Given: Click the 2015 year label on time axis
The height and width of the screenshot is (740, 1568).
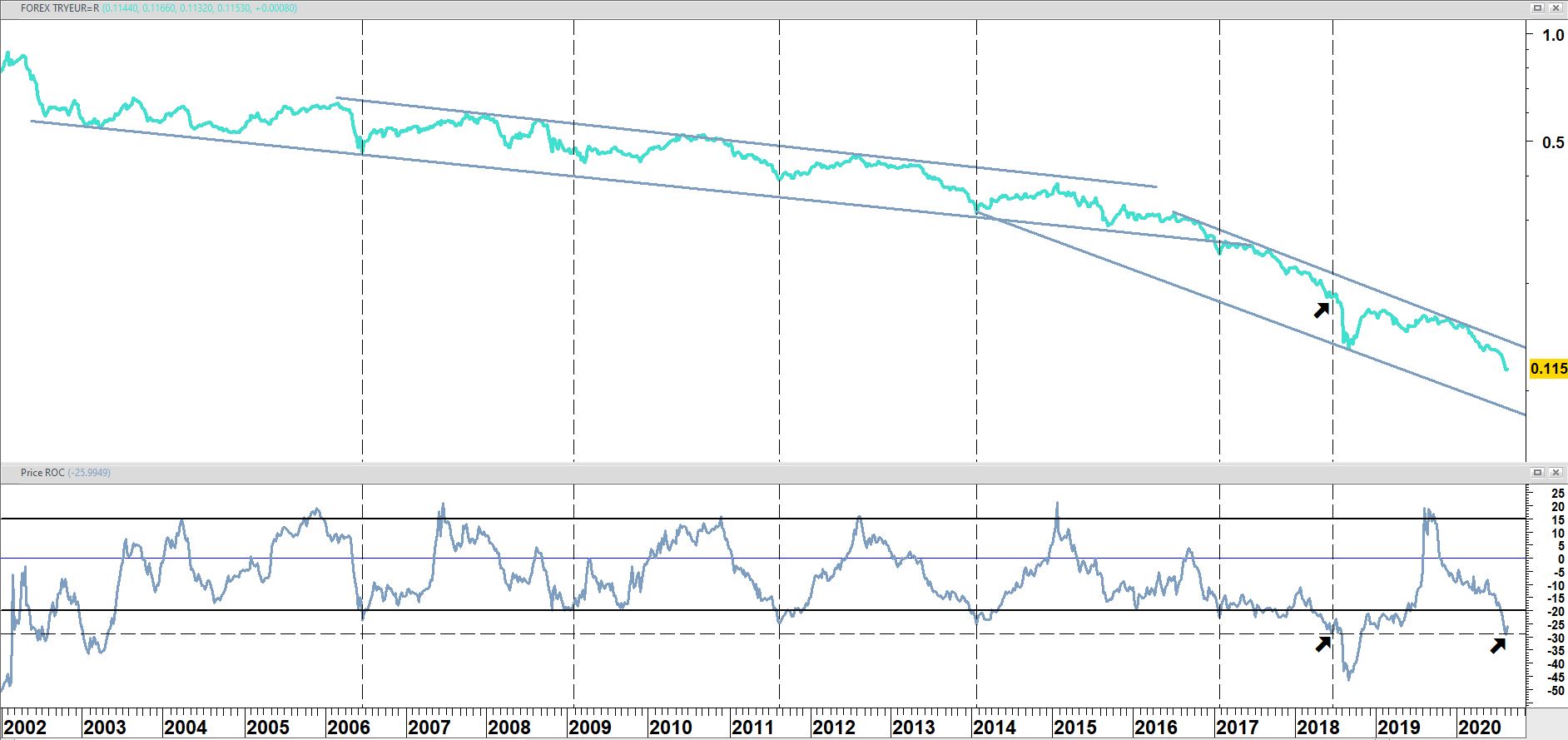Looking at the screenshot, I should point(1074,727).
